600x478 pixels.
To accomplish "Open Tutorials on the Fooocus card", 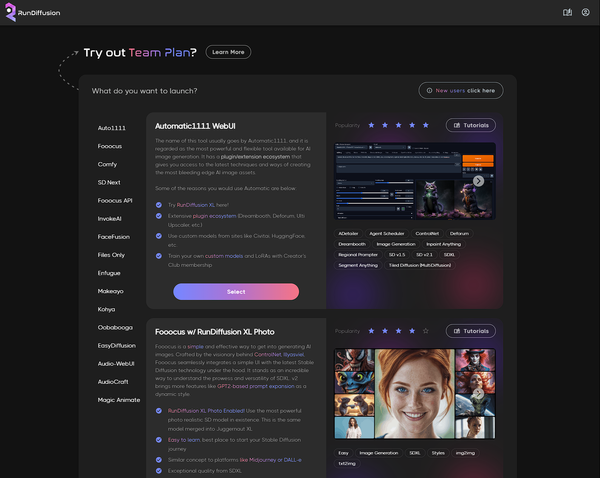I will pyautogui.click(x=470, y=330).
